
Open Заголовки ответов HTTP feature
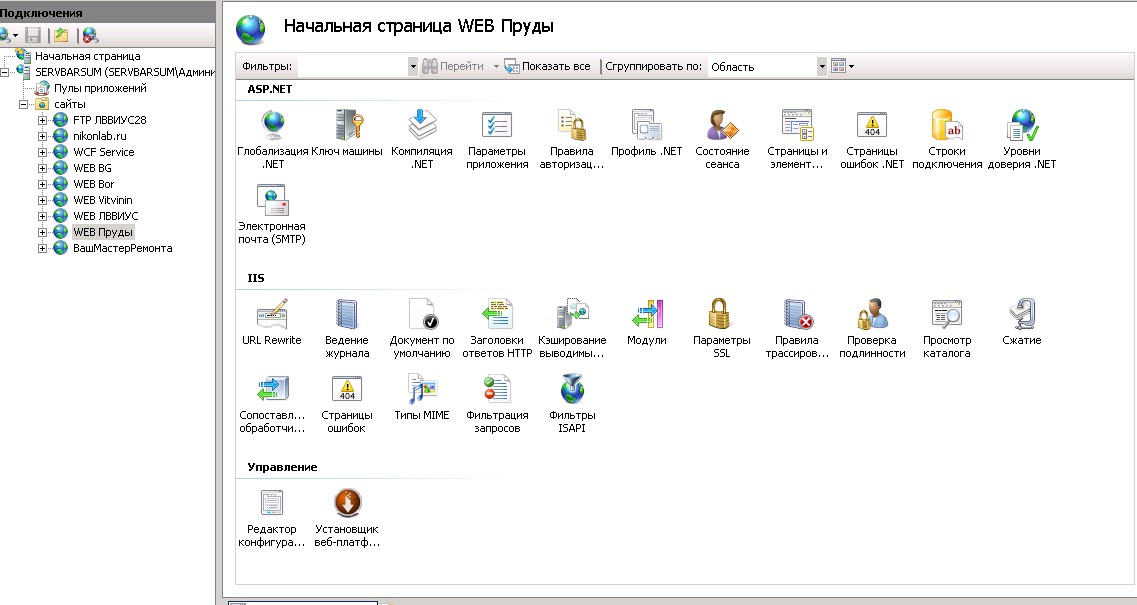(x=497, y=328)
